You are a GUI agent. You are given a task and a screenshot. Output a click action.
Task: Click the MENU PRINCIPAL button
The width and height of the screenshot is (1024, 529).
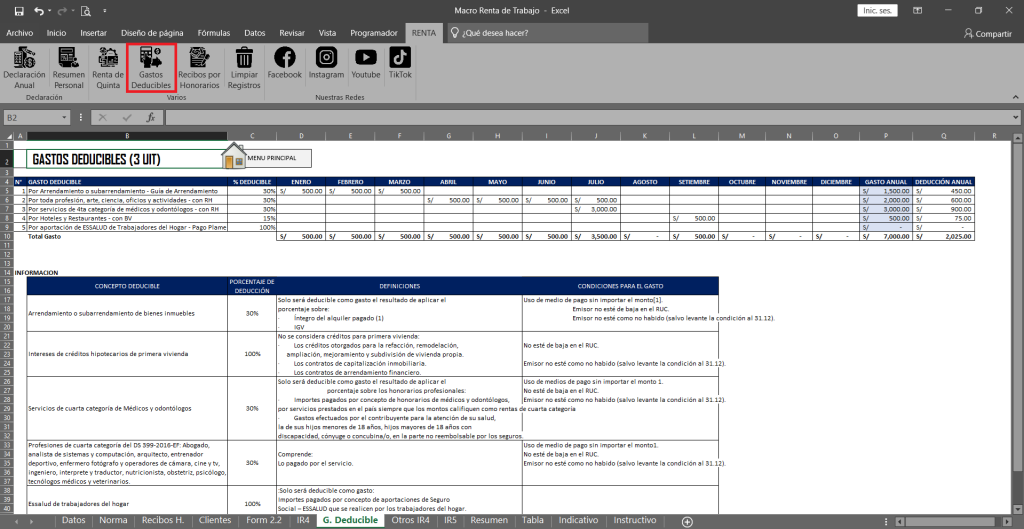(x=272, y=158)
